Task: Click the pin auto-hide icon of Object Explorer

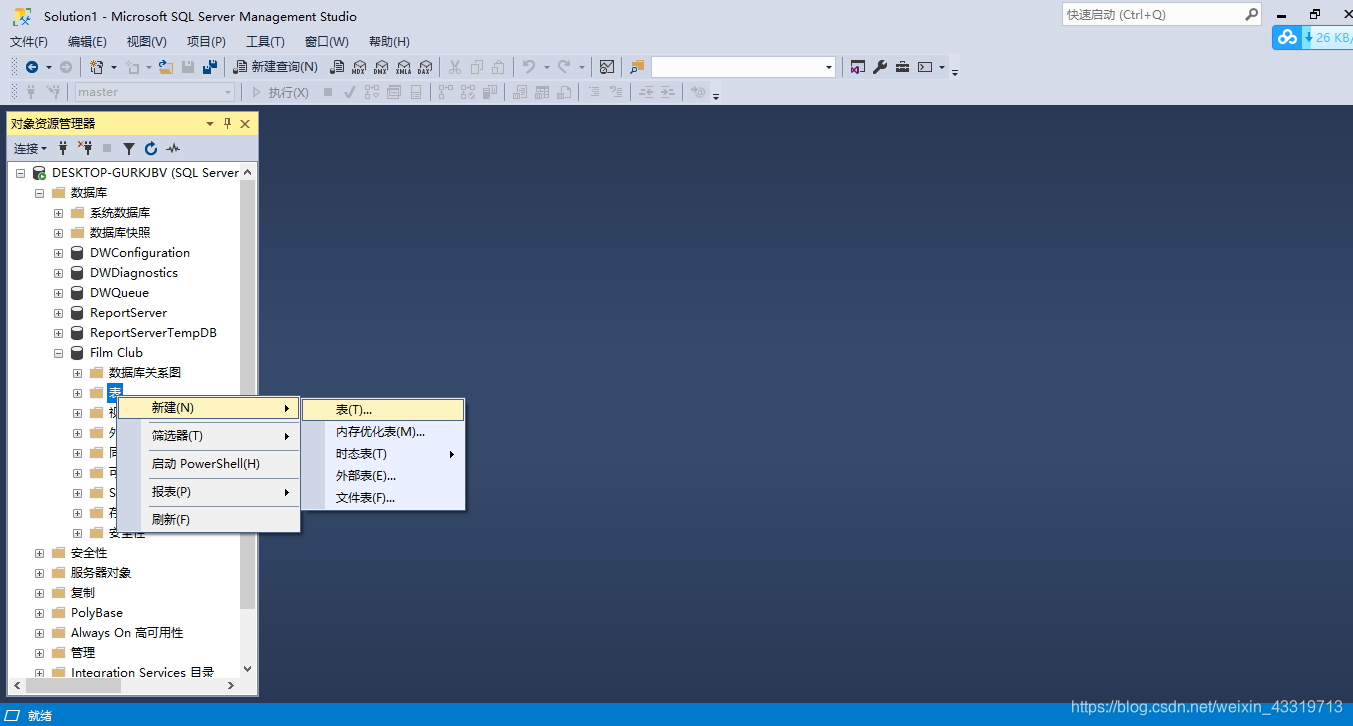Action: [227, 123]
